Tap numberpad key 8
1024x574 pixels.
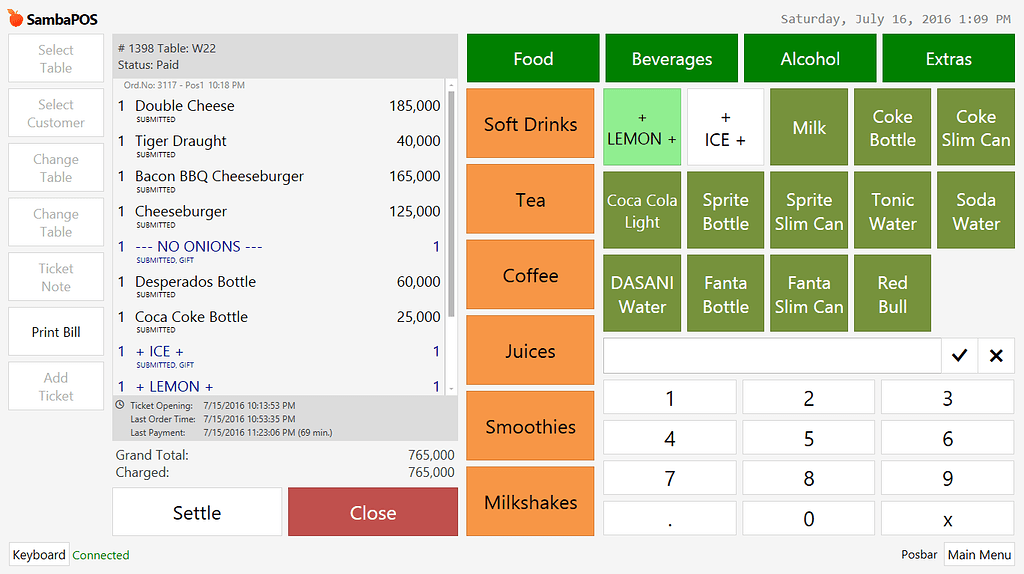click(808, 478)
